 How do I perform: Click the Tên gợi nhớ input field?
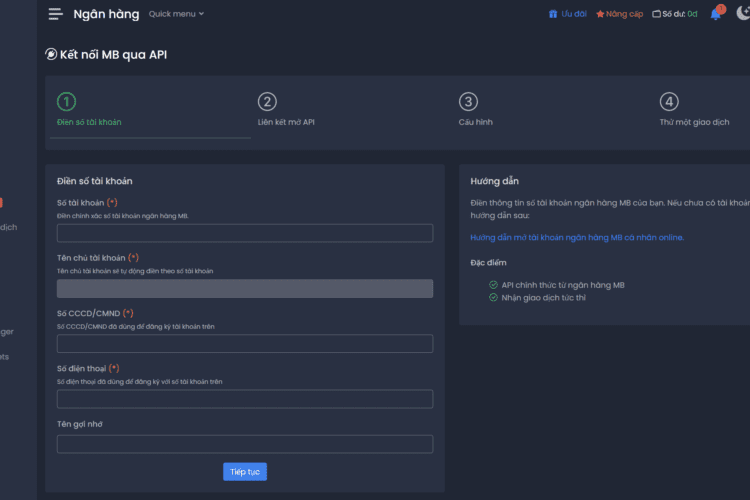click(x=245, y=444)
